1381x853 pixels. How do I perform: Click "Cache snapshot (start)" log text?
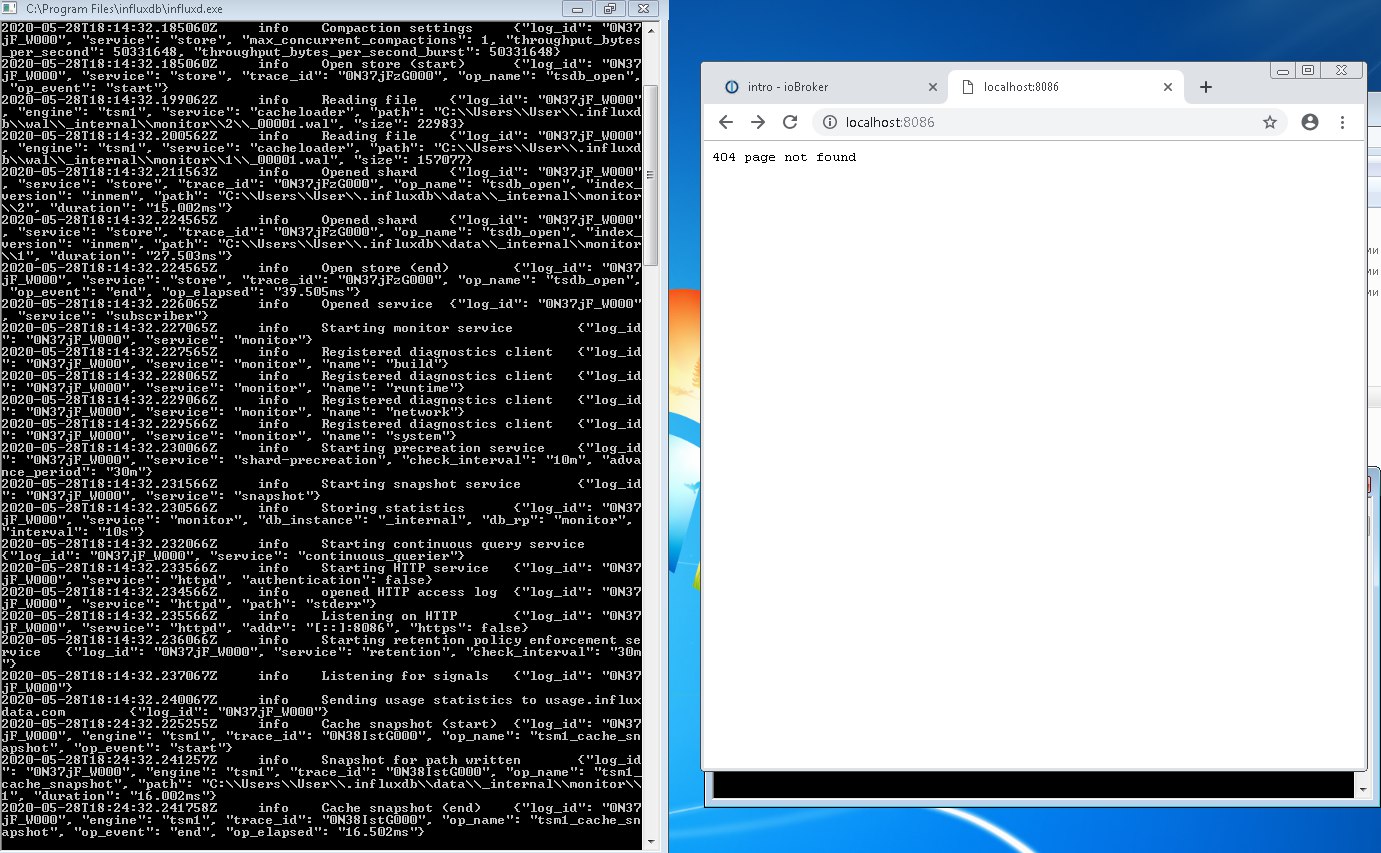coord(409,724)
